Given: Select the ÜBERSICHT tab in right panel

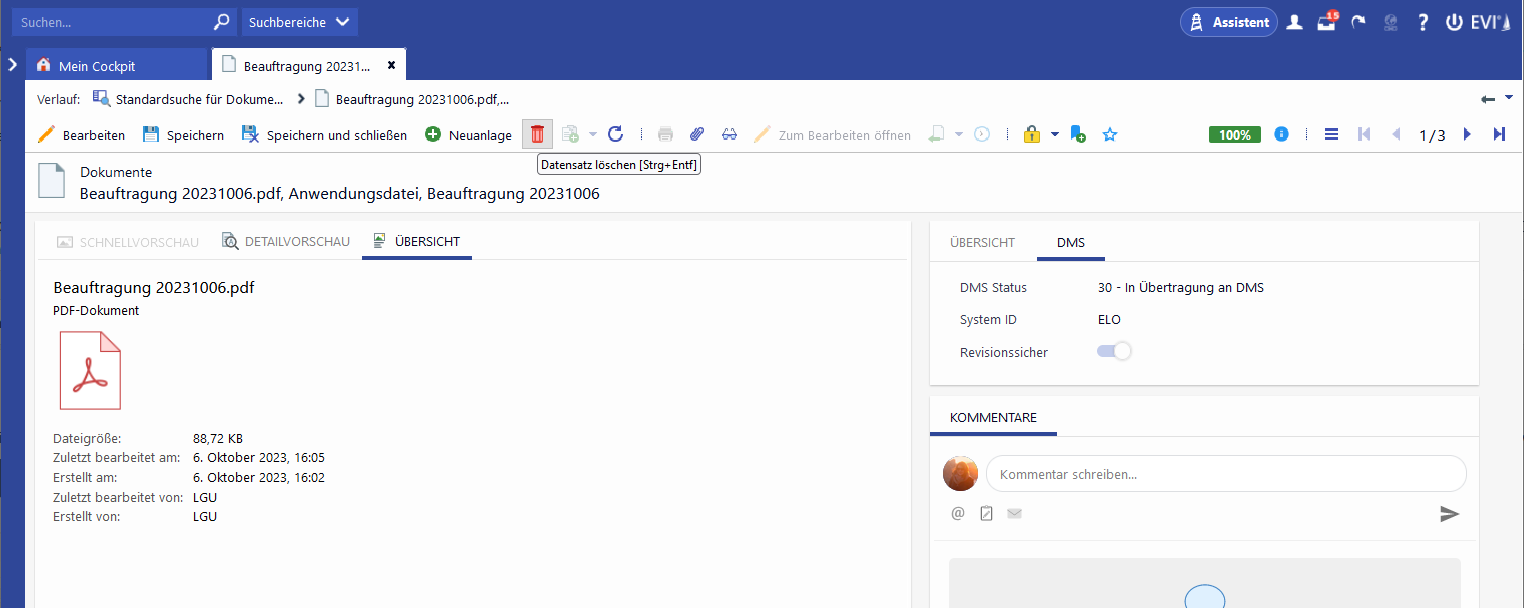Looking at the screenshot, I should coord(982,242).
